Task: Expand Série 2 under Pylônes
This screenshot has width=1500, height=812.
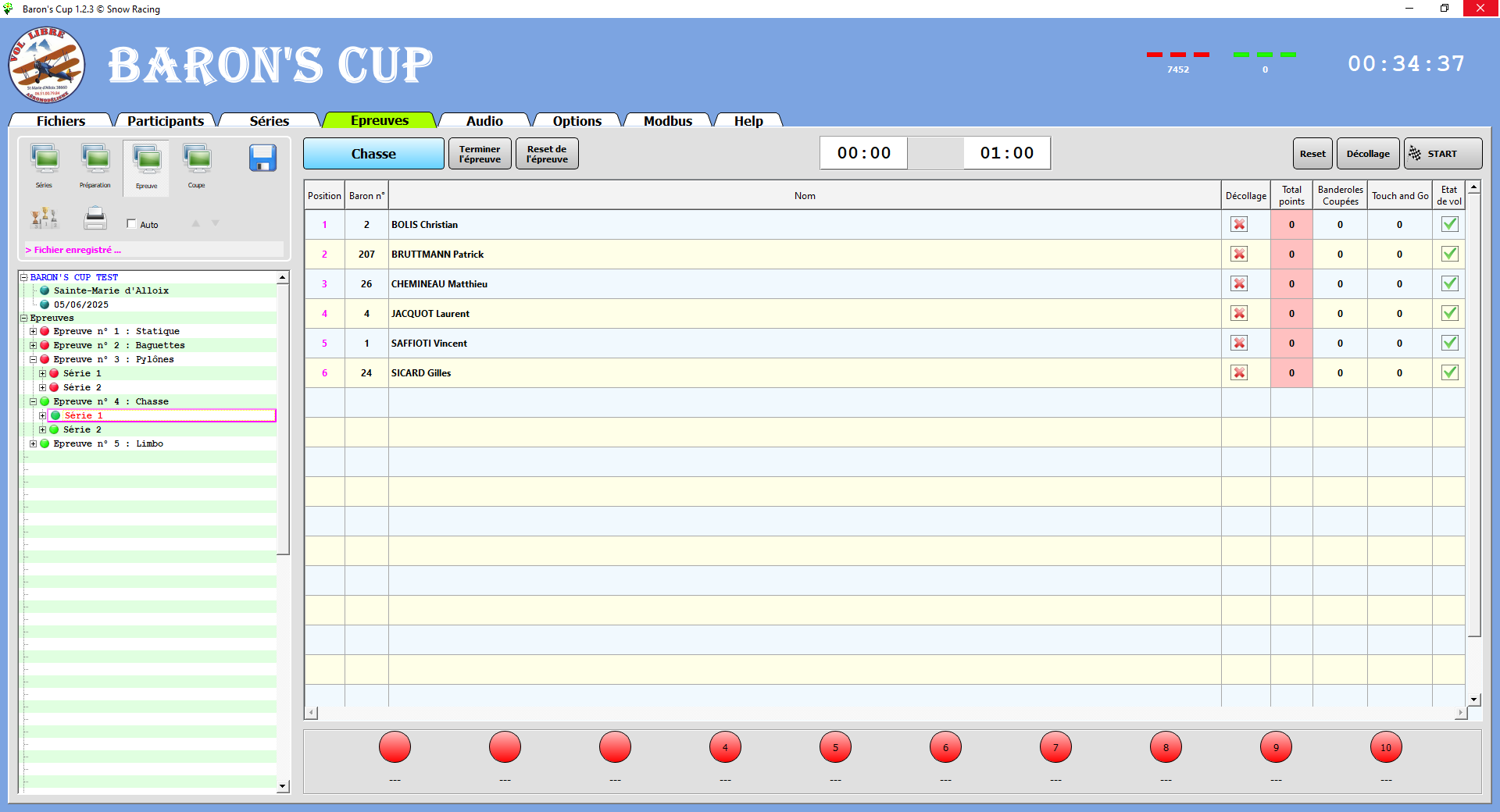Action: (x=44, y=387)
